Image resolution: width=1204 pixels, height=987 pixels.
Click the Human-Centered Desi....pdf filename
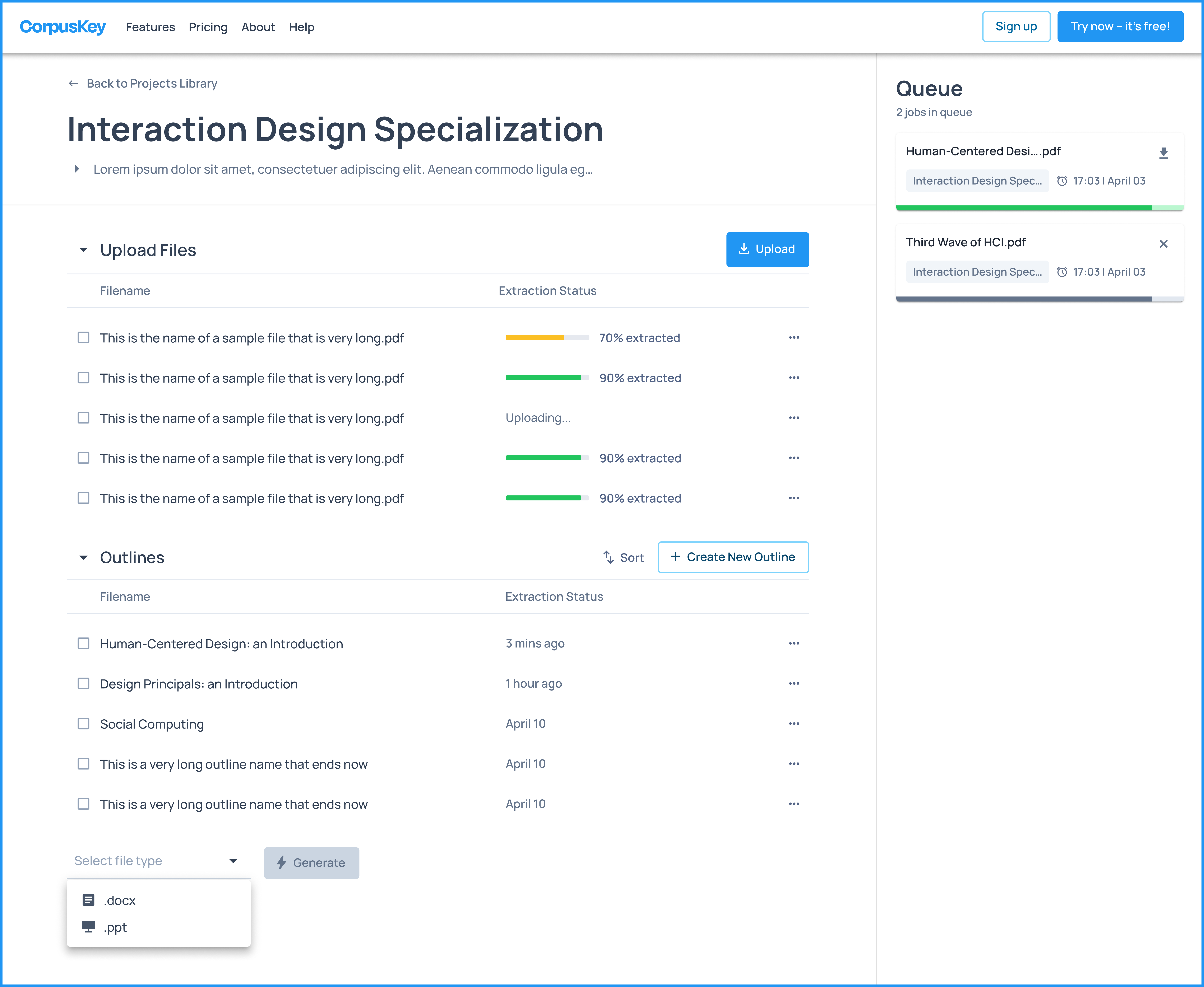(x=983, y=151)
